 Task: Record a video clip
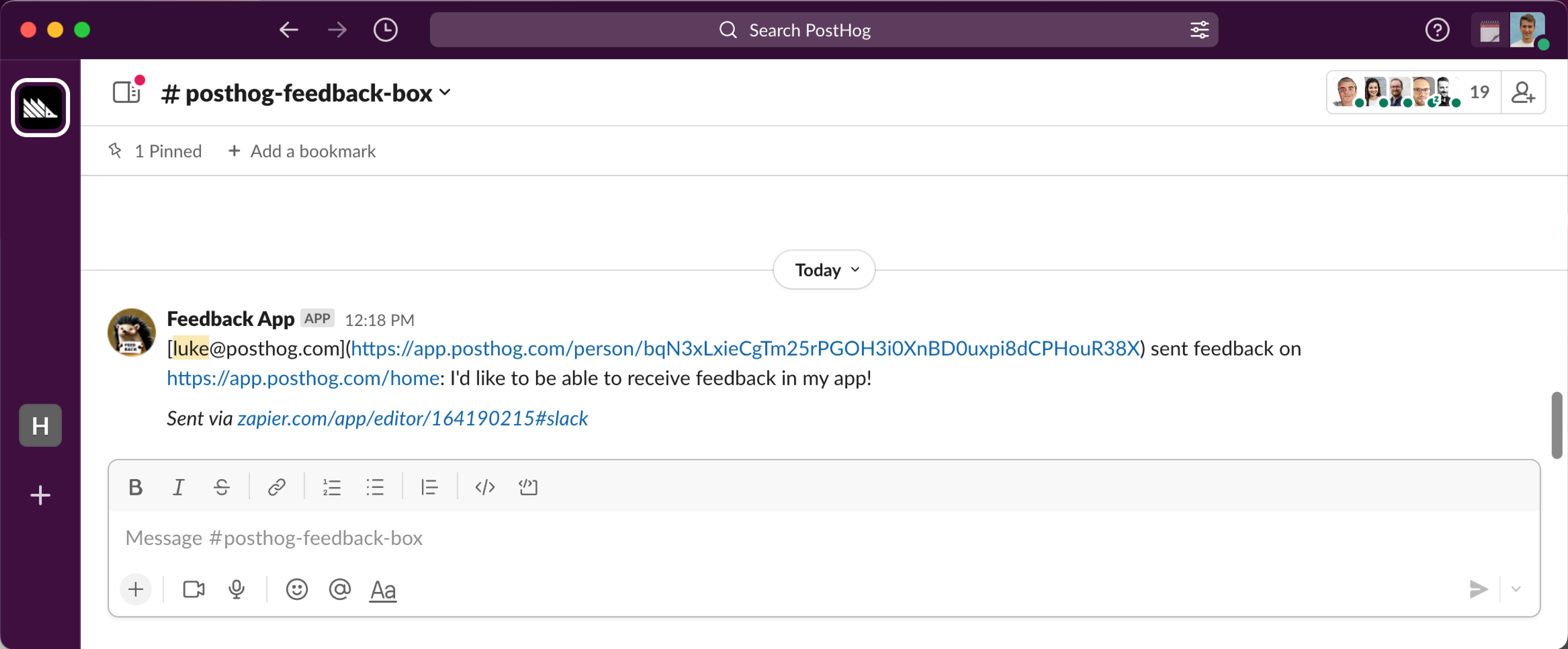coord(193,589)
